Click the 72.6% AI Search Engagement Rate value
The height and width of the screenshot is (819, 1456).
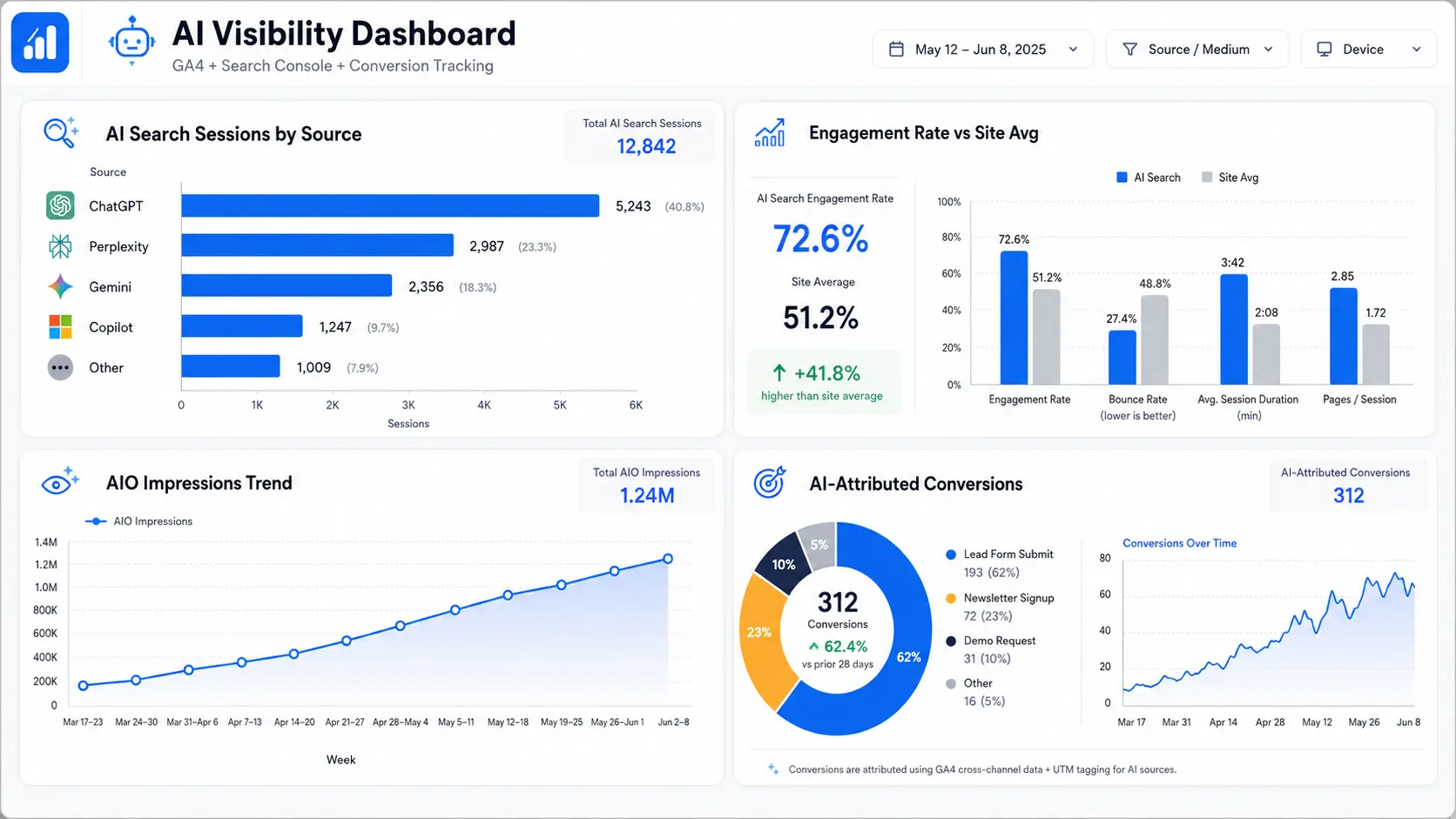(x=820, y=238)
